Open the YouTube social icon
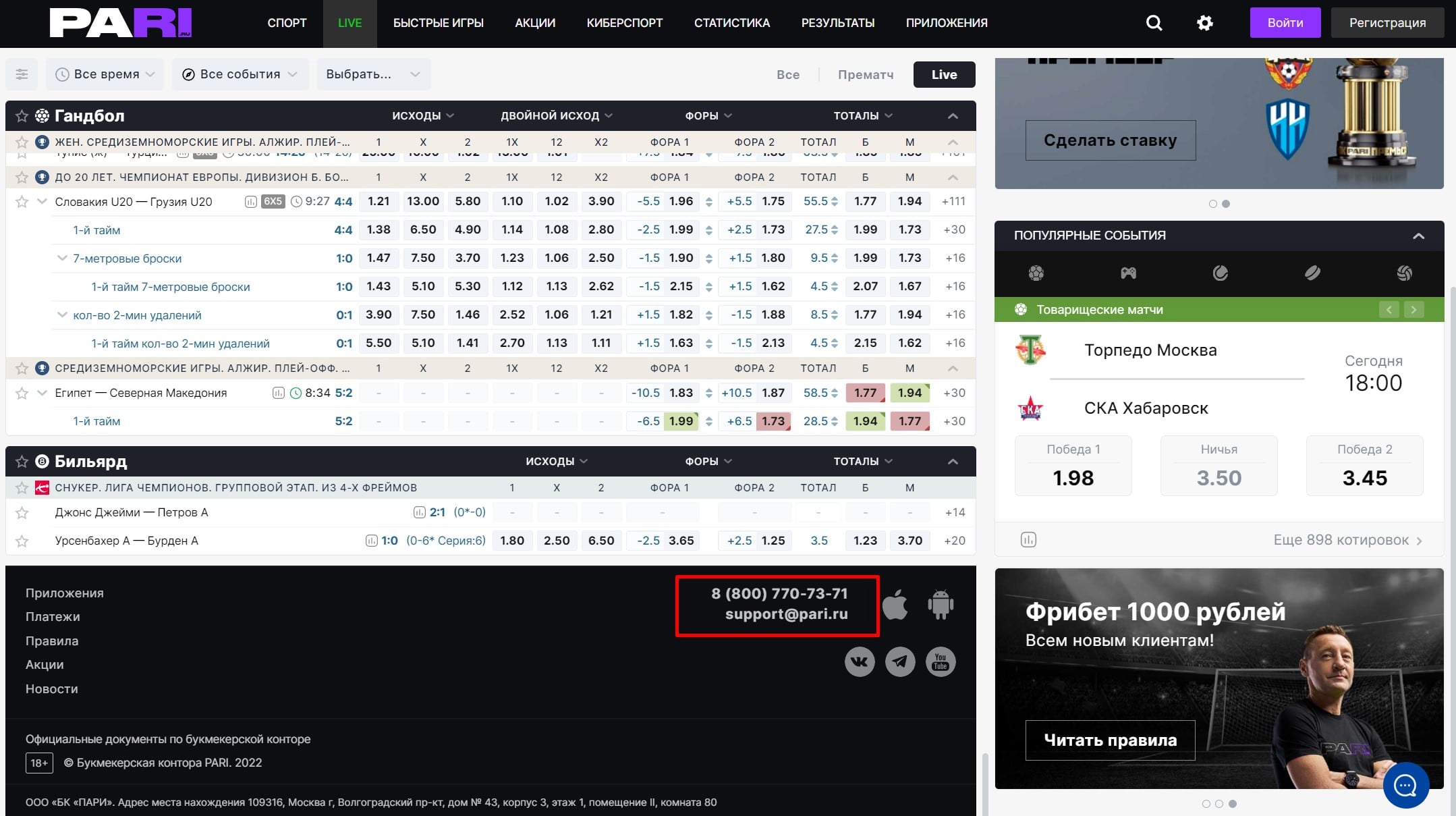Viewport: 1456px width, 816px height. (x=941, y=661)
